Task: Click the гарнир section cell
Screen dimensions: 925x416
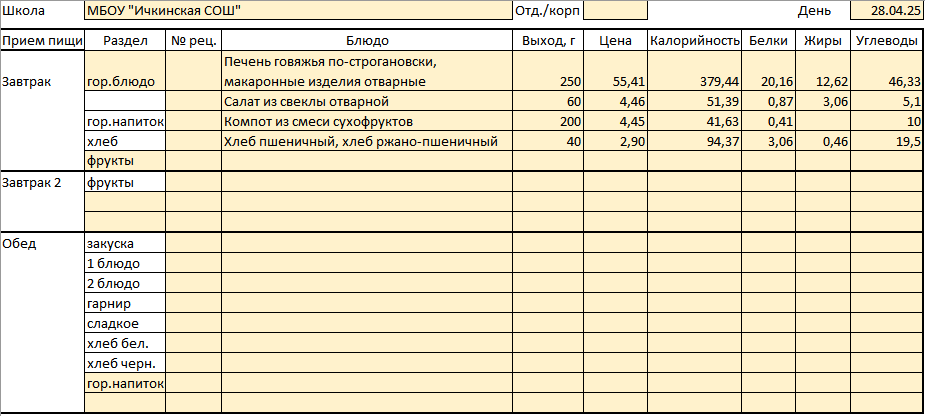Action: [x=125, y=303]
